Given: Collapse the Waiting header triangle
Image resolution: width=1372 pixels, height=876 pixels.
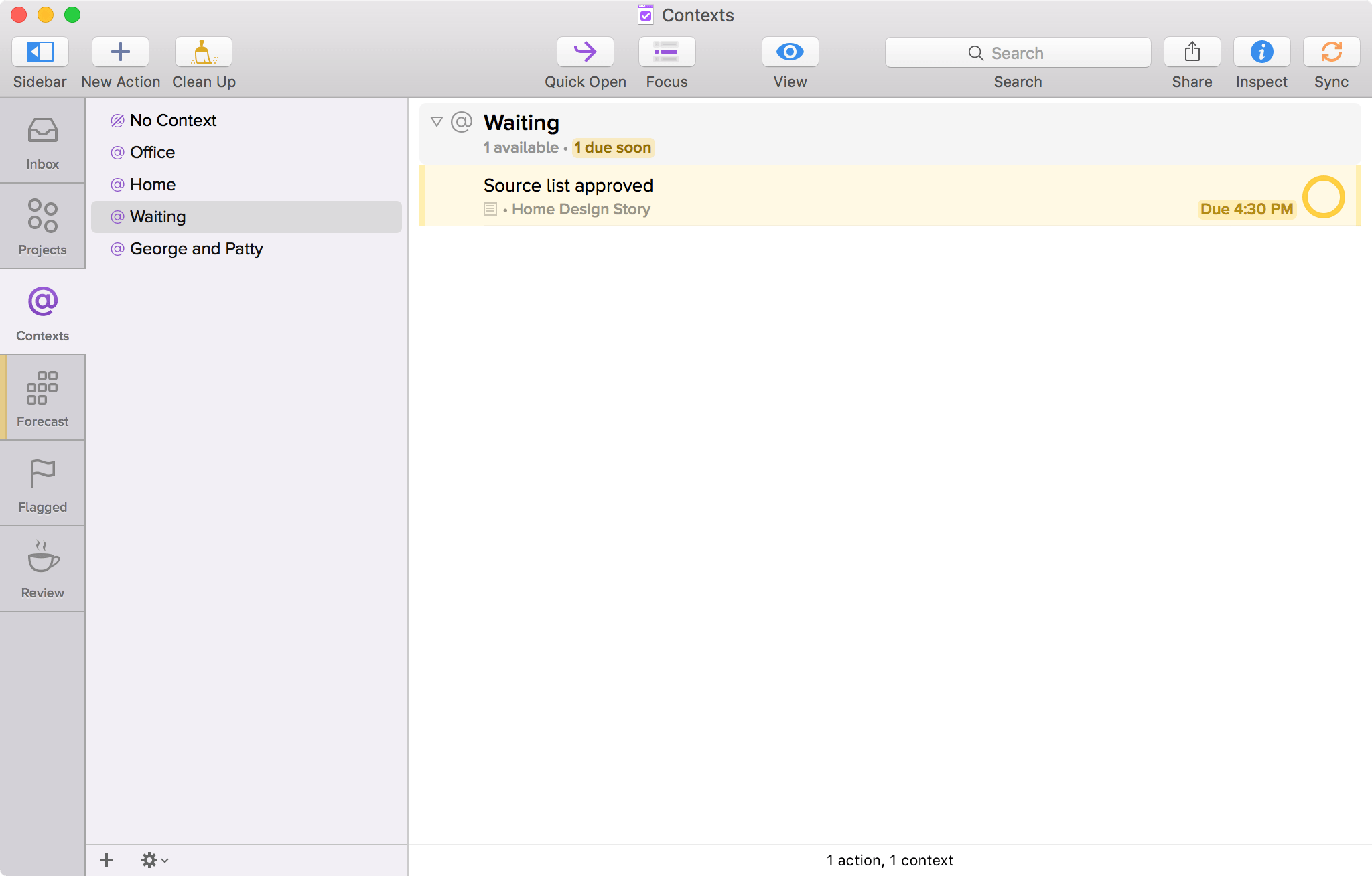Looking at the screenshot, I should 436,121.
